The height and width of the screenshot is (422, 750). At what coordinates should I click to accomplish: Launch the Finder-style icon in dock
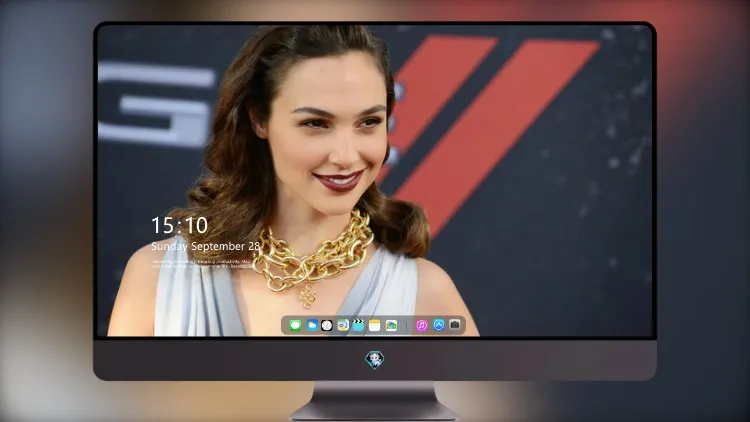coord(343,325)
